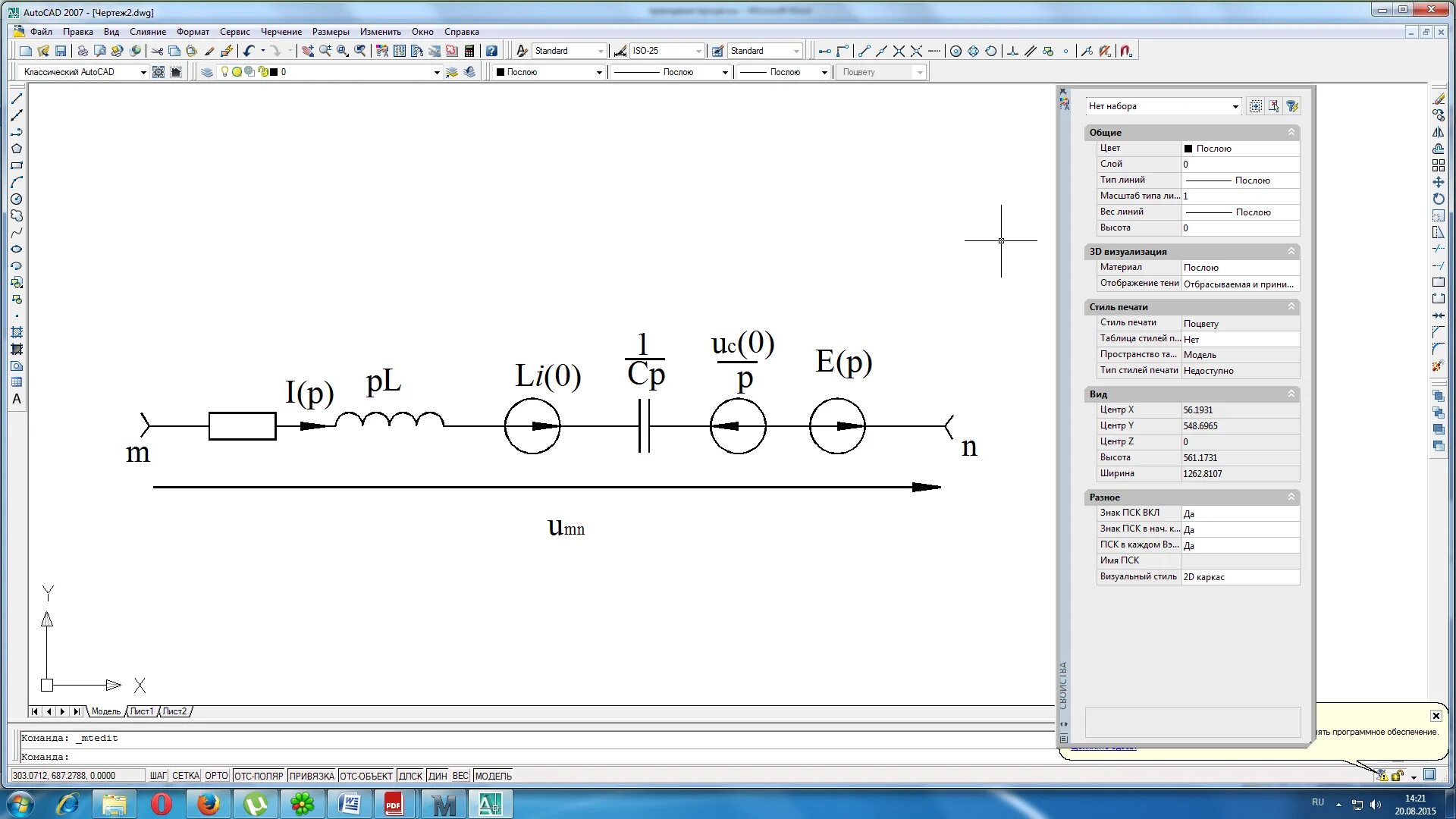Collapse the Общие properties section
This screenshot has width=1456, height=819.
1291,132
